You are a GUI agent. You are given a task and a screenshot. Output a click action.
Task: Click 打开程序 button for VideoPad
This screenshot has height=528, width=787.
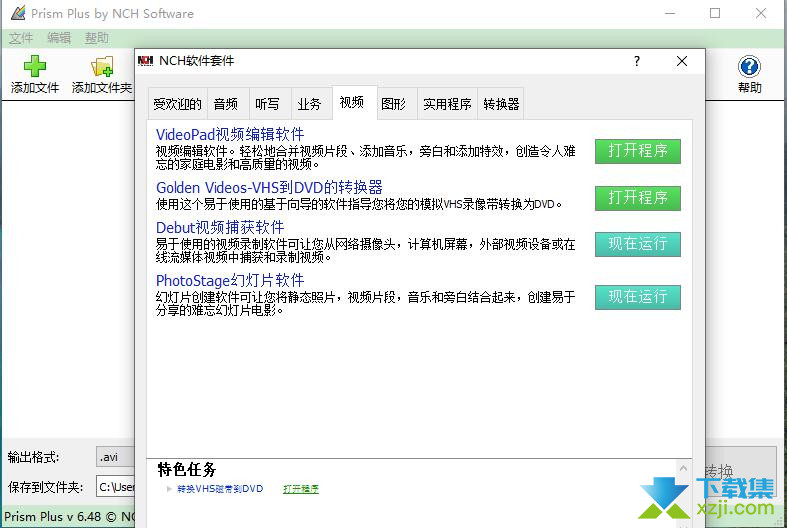(x=637, y=151)
